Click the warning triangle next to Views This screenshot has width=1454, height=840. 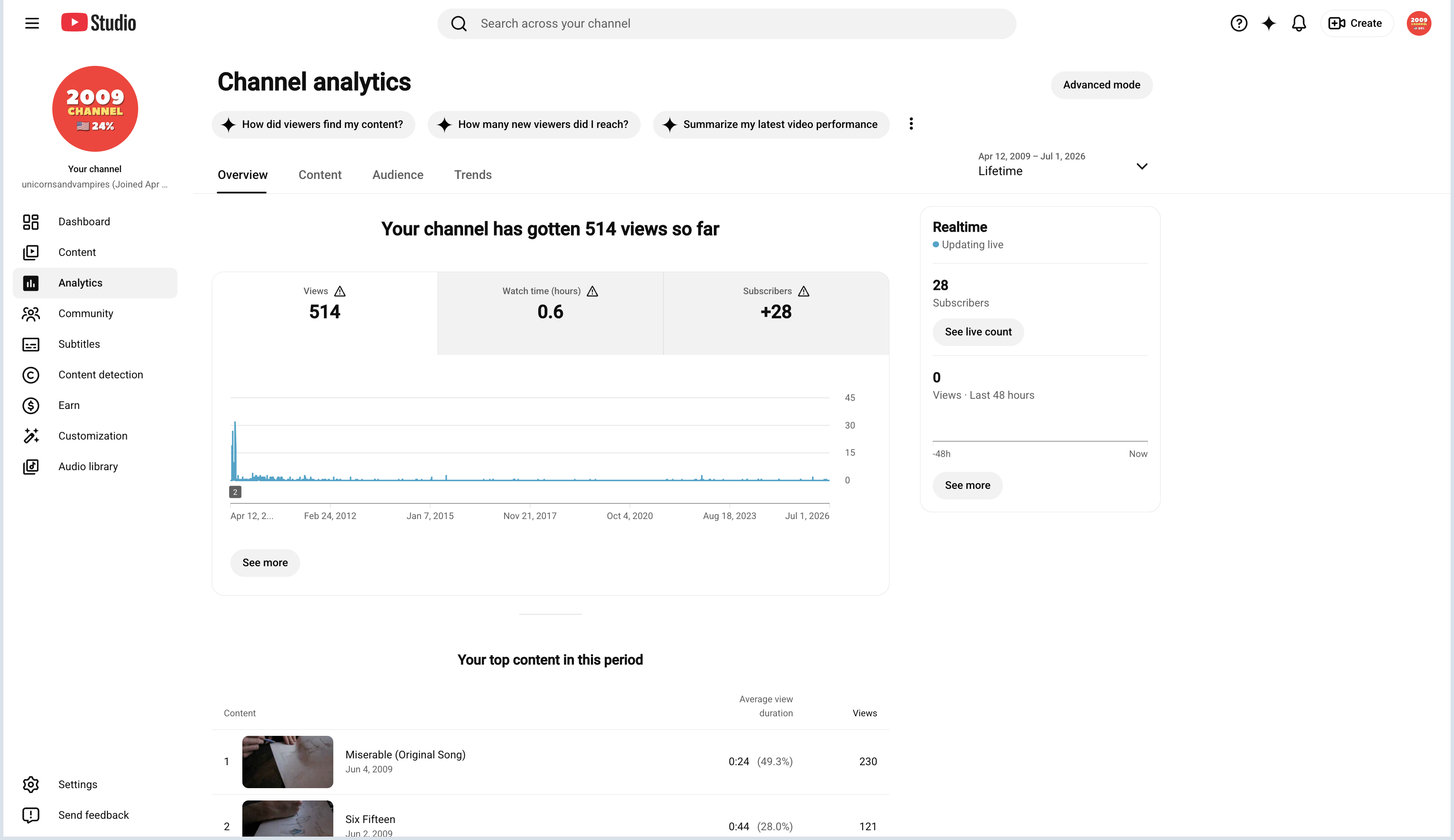pyautogui.click(x=340, y=291)
